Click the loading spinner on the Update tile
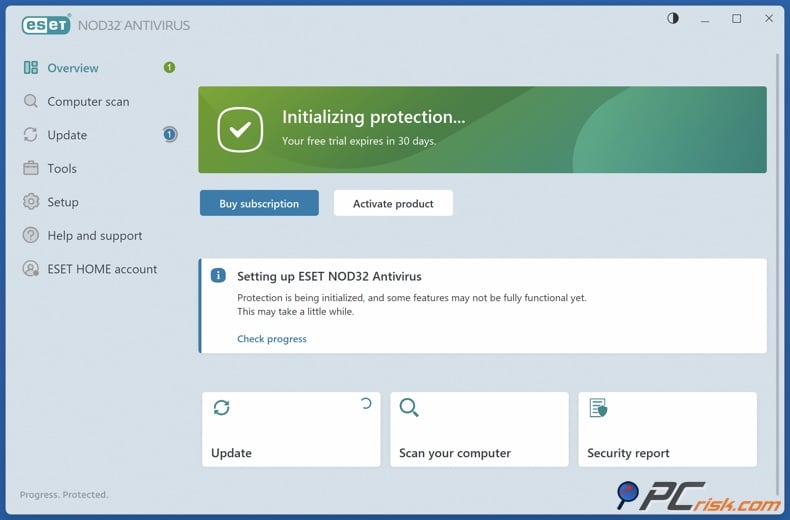The image size is (790, 520). [x=366, y=403]
